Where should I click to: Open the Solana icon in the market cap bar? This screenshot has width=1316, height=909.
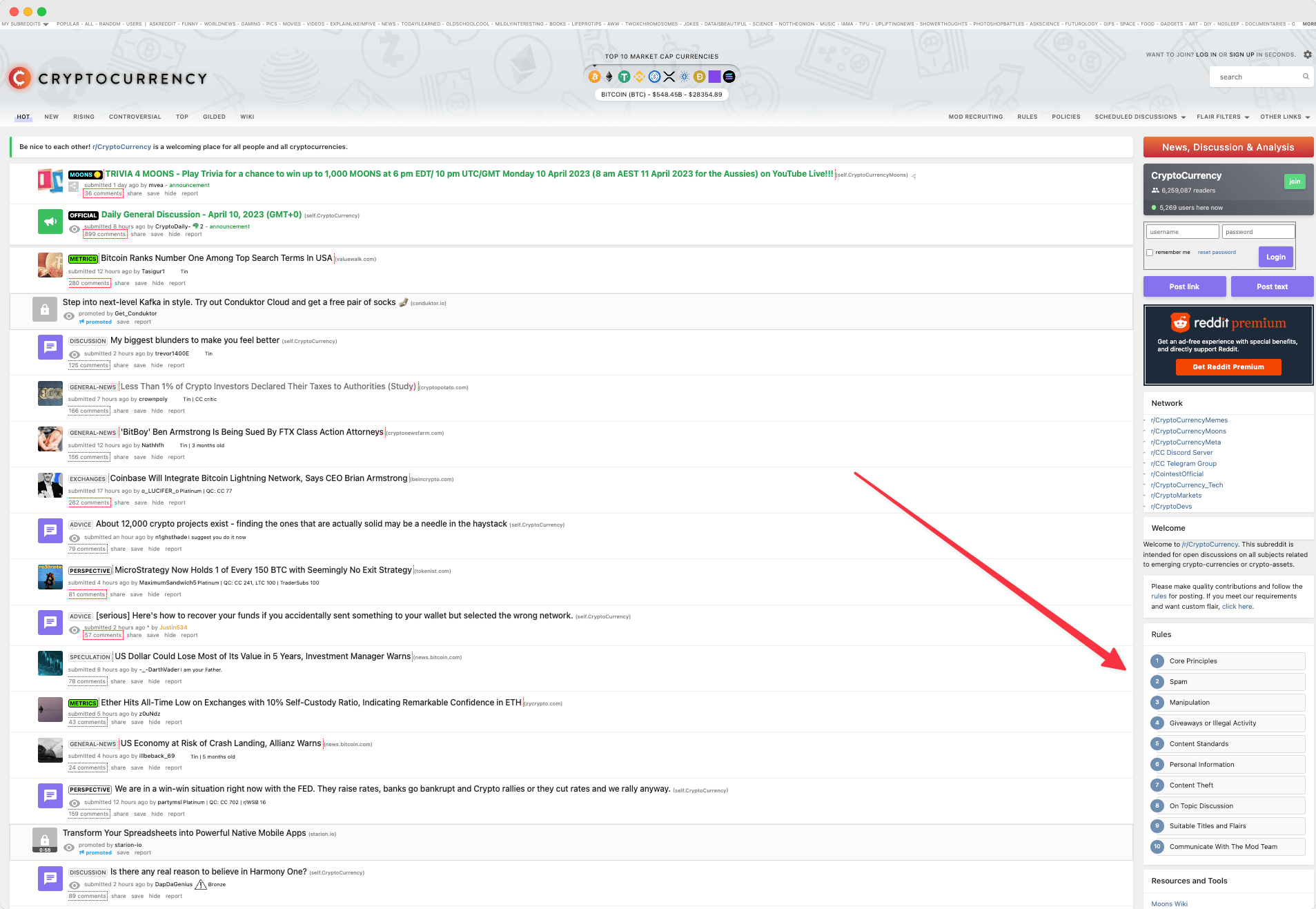coord(729,77)
